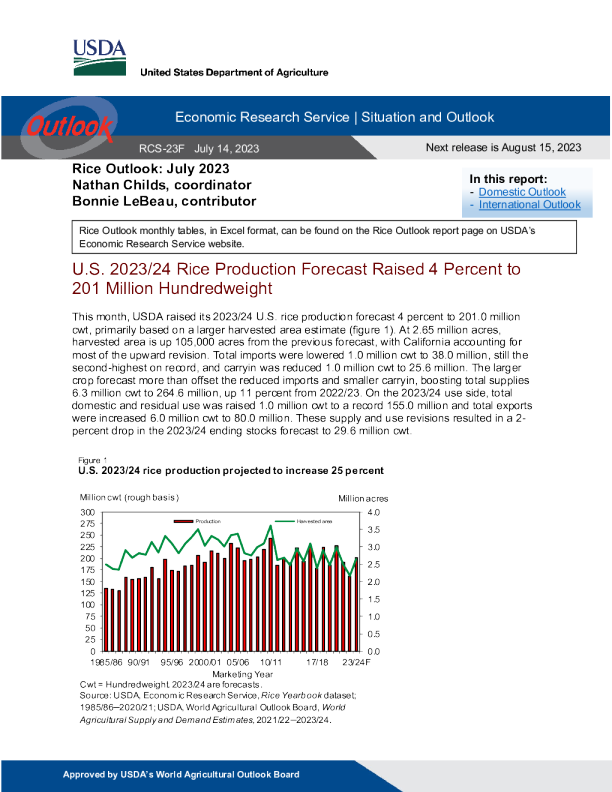The height and width of the screenshot is (792, 612).
Task: Click 'Bonnie LeBeau, contributor' line
Action: pos(164,201)
